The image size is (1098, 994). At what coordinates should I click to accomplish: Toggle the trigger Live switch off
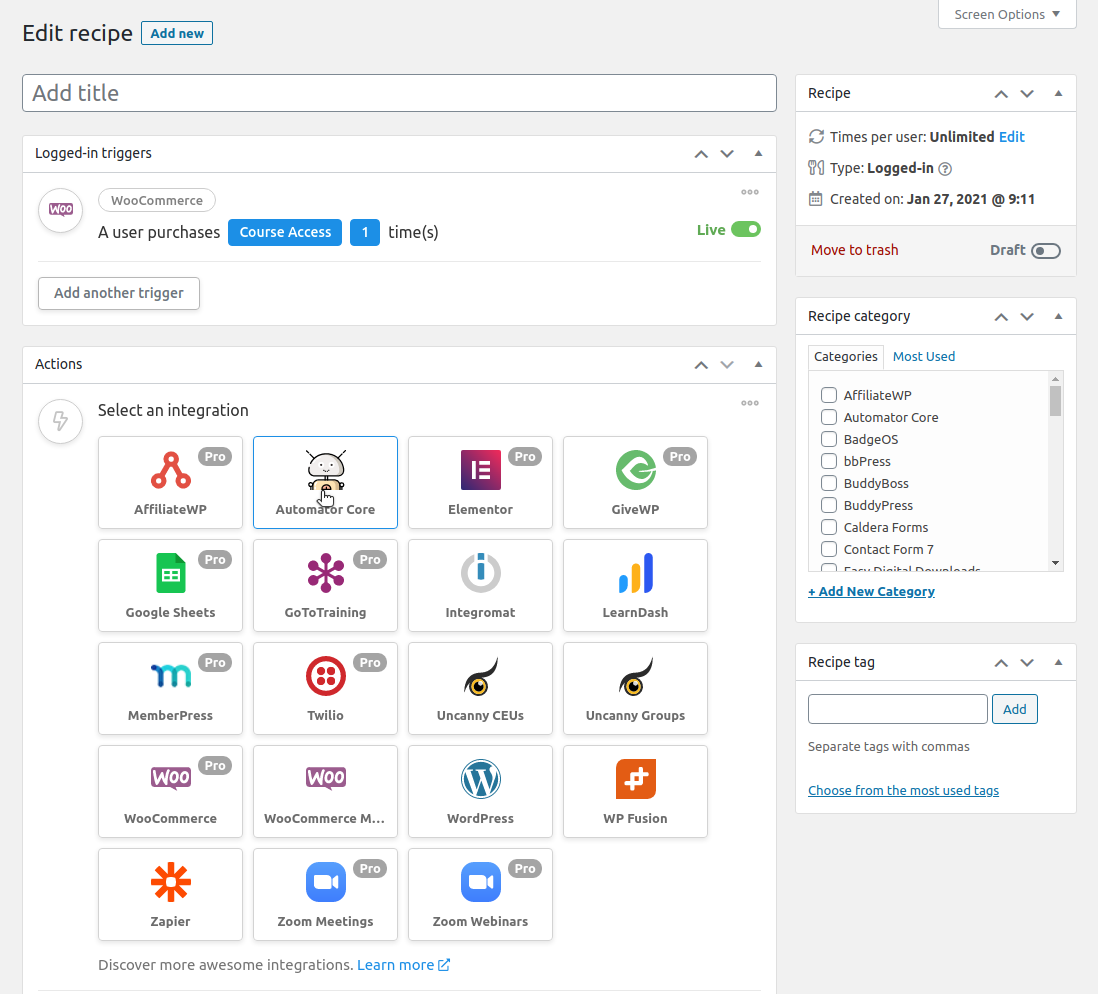746,230
